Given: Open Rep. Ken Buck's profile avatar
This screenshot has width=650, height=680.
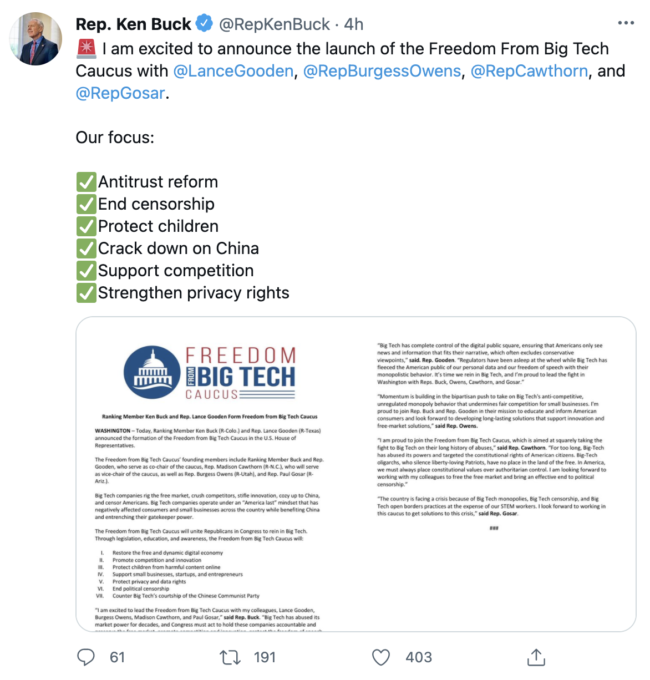Looking at the screenshot, I should pos(35,38).
